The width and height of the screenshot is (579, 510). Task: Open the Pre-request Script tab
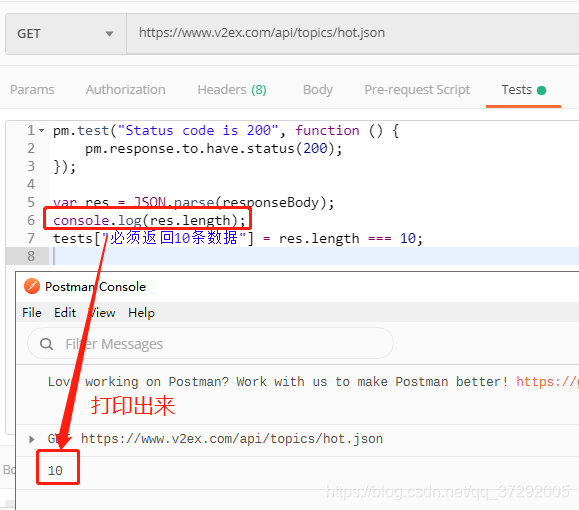pos(417,90)
